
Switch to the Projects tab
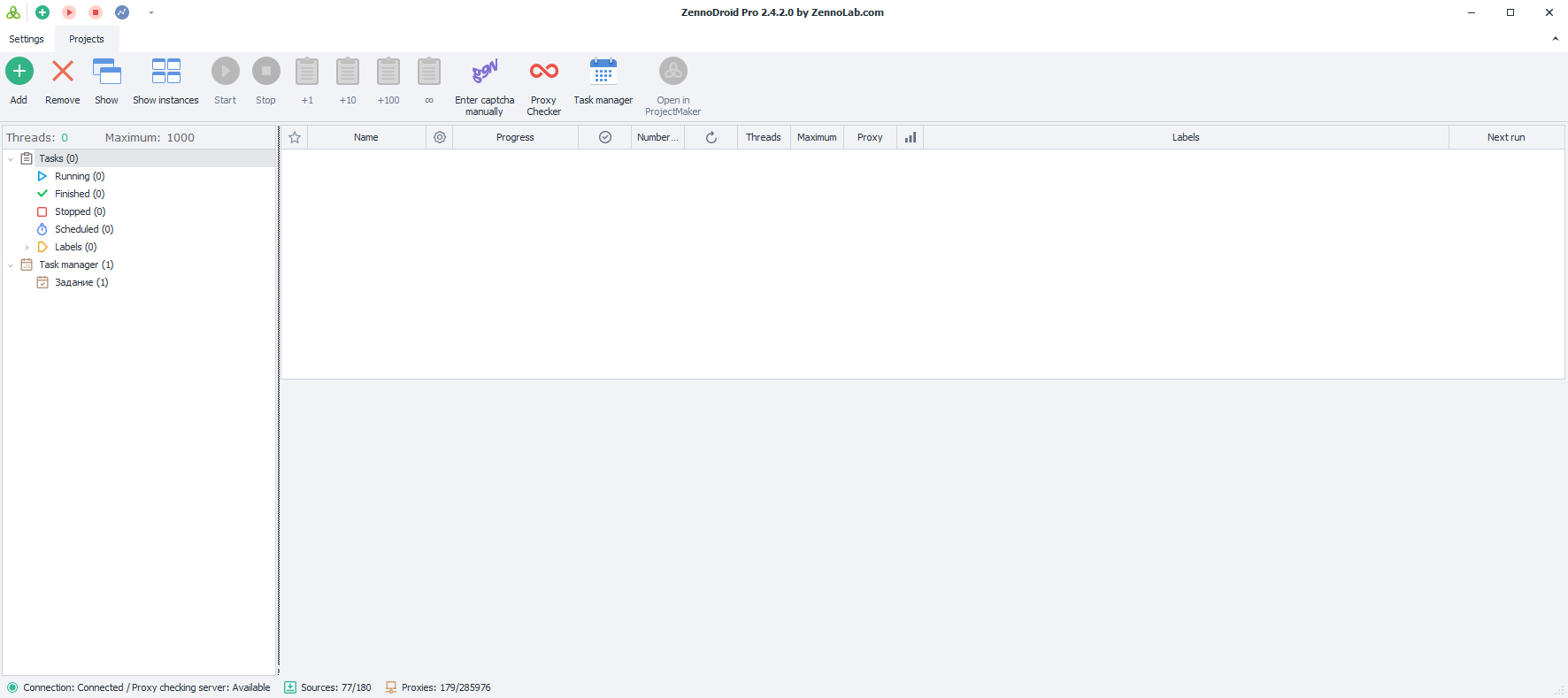point(87,39)
